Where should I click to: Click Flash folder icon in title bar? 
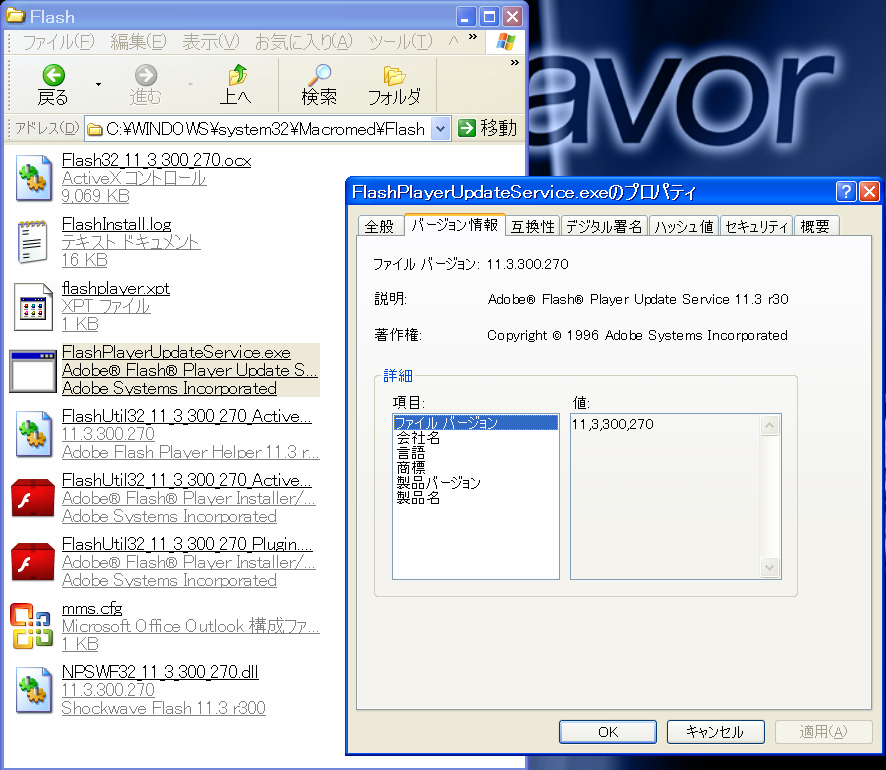[15, 15]
